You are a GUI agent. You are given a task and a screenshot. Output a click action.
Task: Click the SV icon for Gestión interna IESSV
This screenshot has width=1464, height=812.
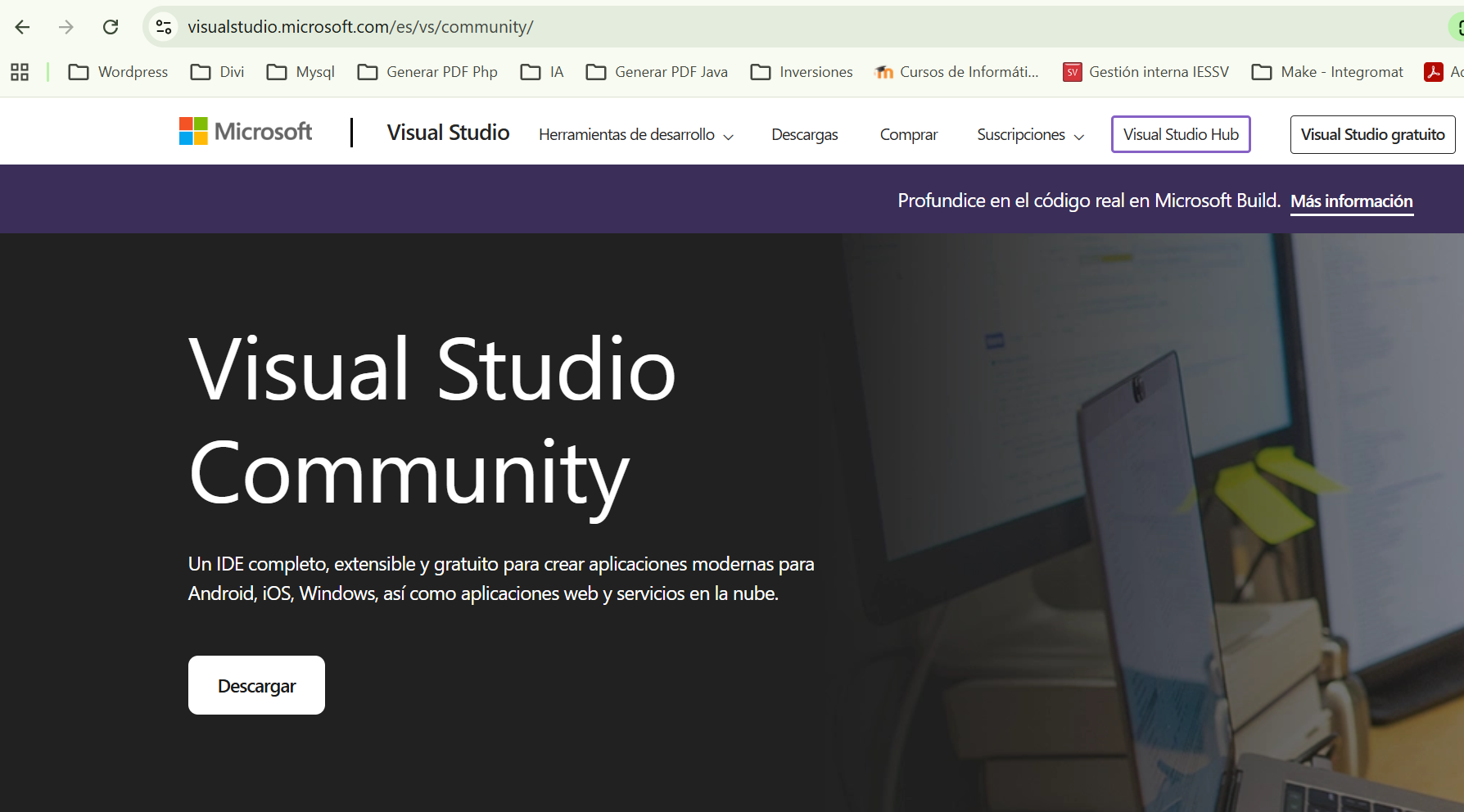tap(1071, 72)
